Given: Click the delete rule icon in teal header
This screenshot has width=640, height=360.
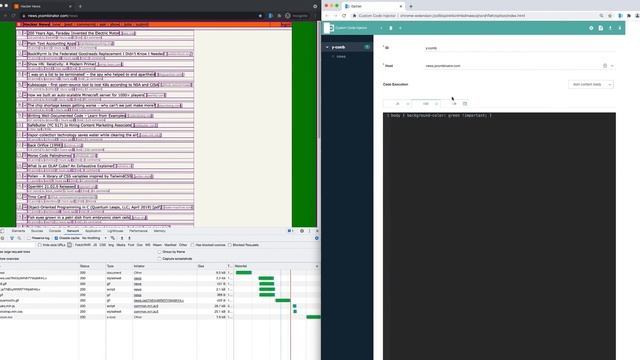Looking at the screenshot, I should (x=391, y=28).
